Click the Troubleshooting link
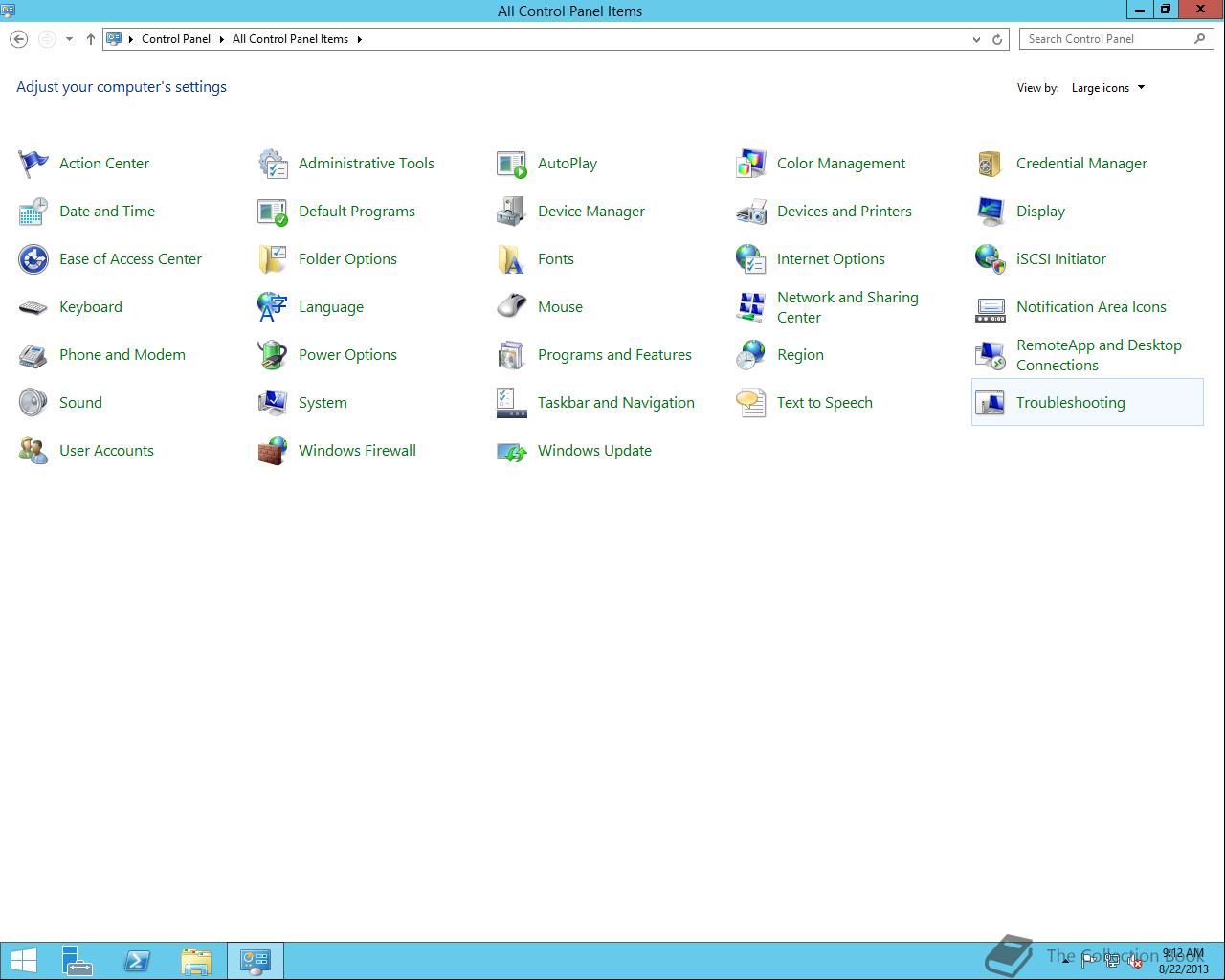The height and width of the screenshot is (980, 1225). point(1070,403)
